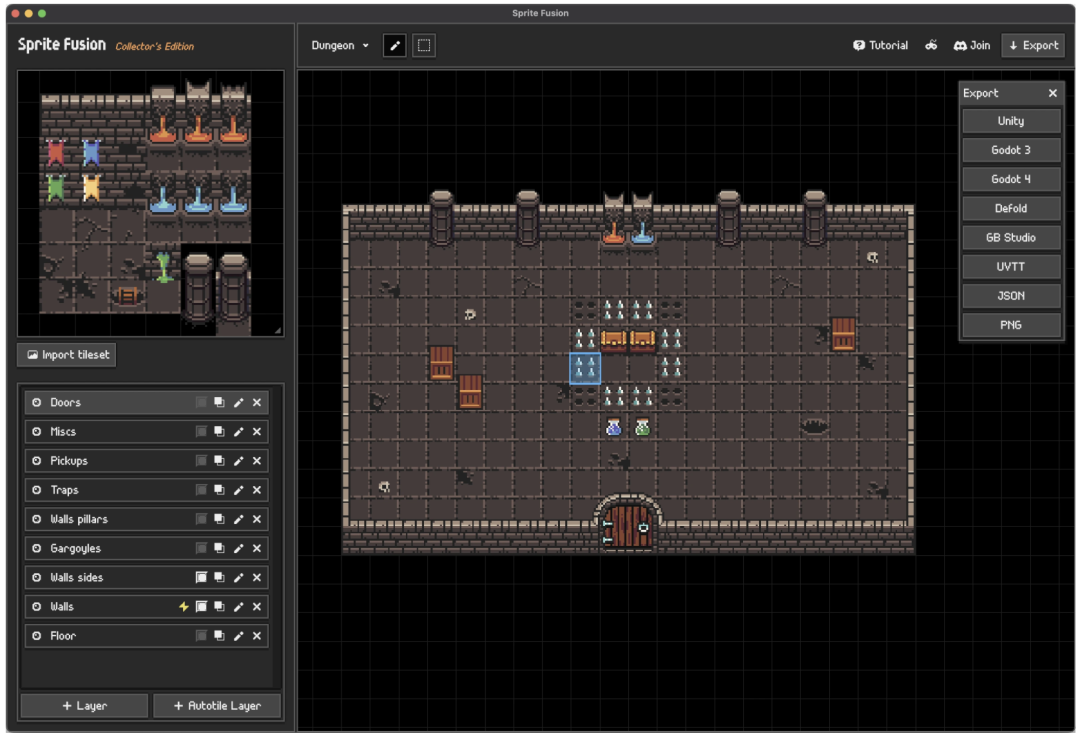Click the wooden door on the map
Viewport: 1080px width, 740px height.
point(627,524)
